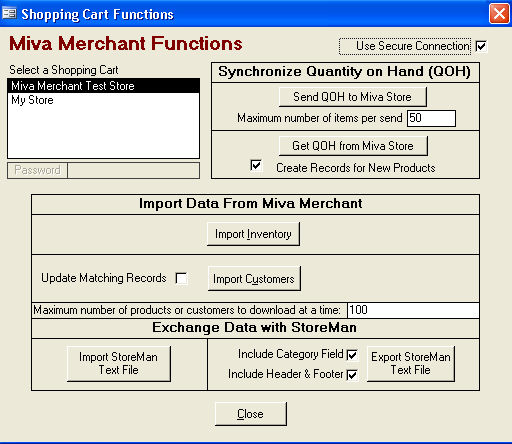Click empty area of shopping cart listbox
Screen dimensions: 512x444
(x=104, y=132)
